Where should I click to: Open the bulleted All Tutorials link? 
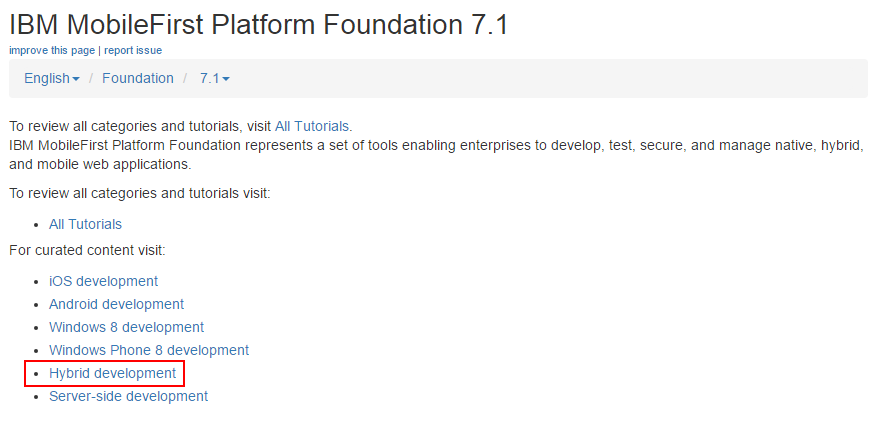click(85, 224)
